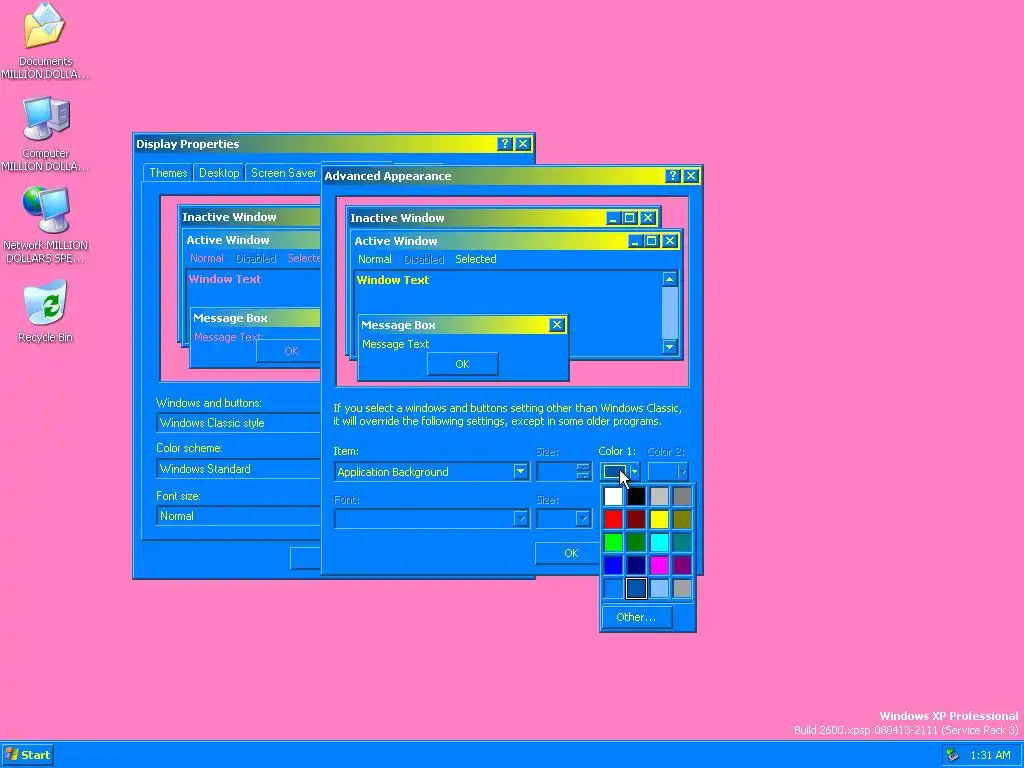Pick the outlined selected medium-blue swatch
Image resolution: width=1024 pixels, height=768 pixels.
[x=636, y=588]
